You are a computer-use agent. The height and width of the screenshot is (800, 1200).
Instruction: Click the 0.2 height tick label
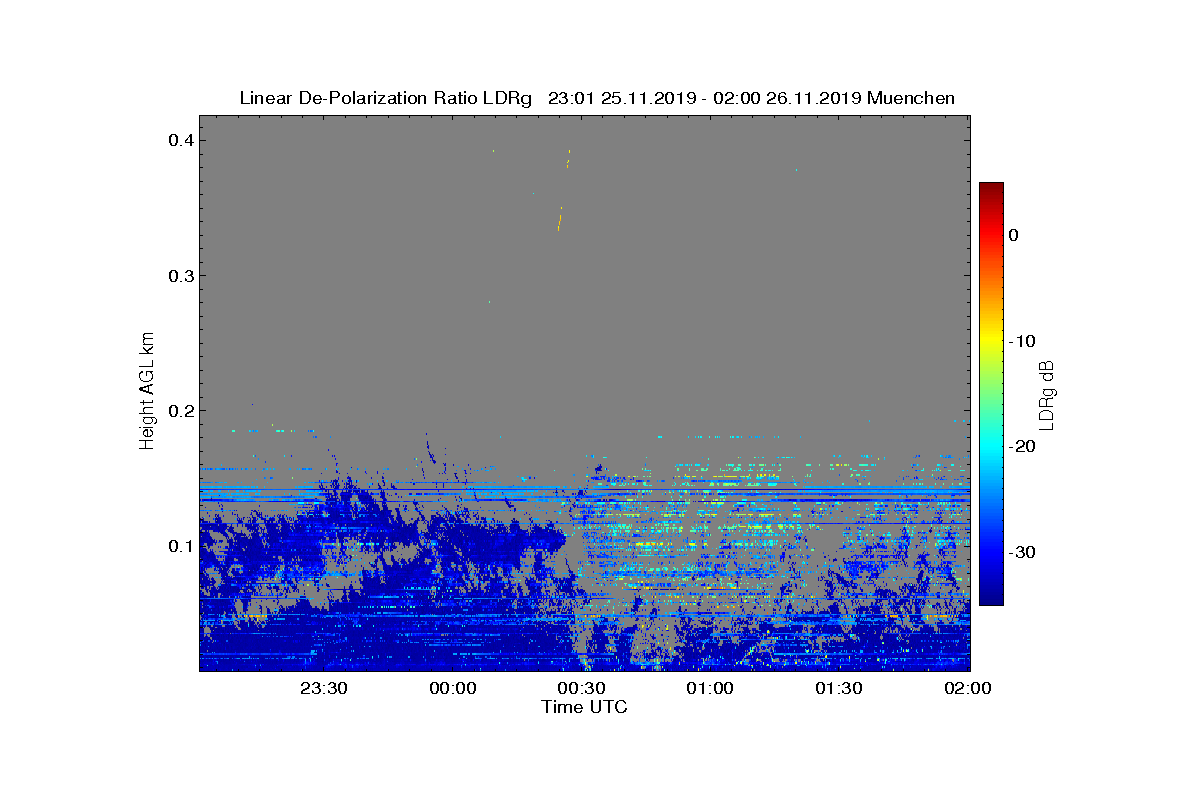tap(180, 410)
